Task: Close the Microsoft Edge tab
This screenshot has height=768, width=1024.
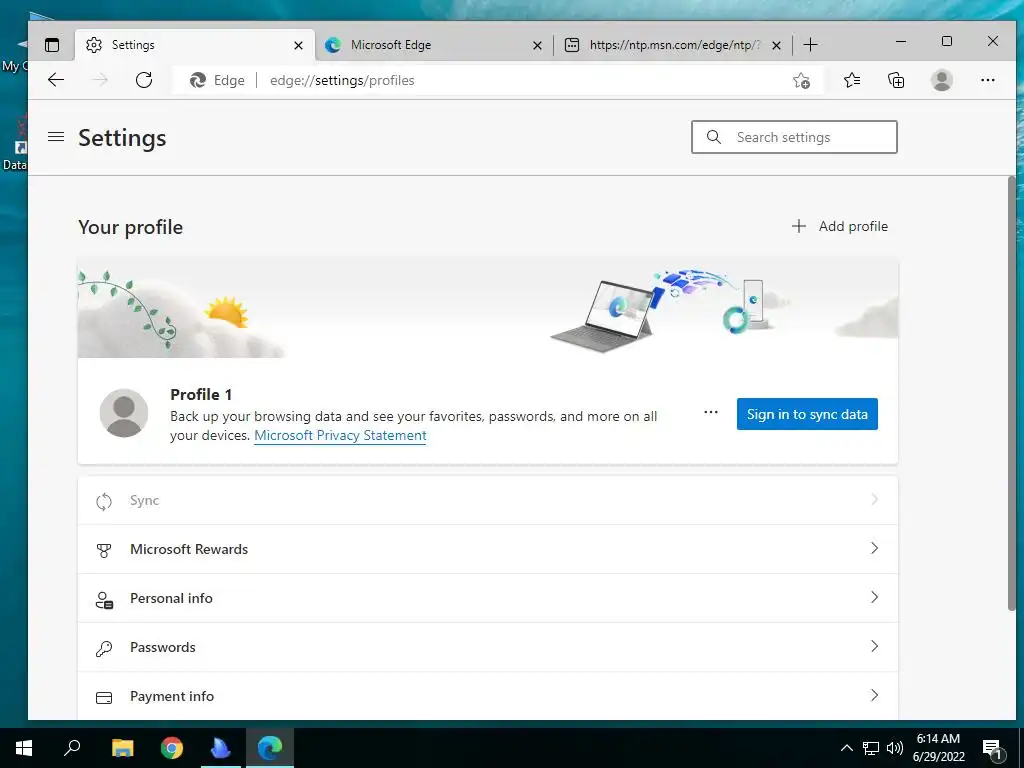Action: coord(537,45)
